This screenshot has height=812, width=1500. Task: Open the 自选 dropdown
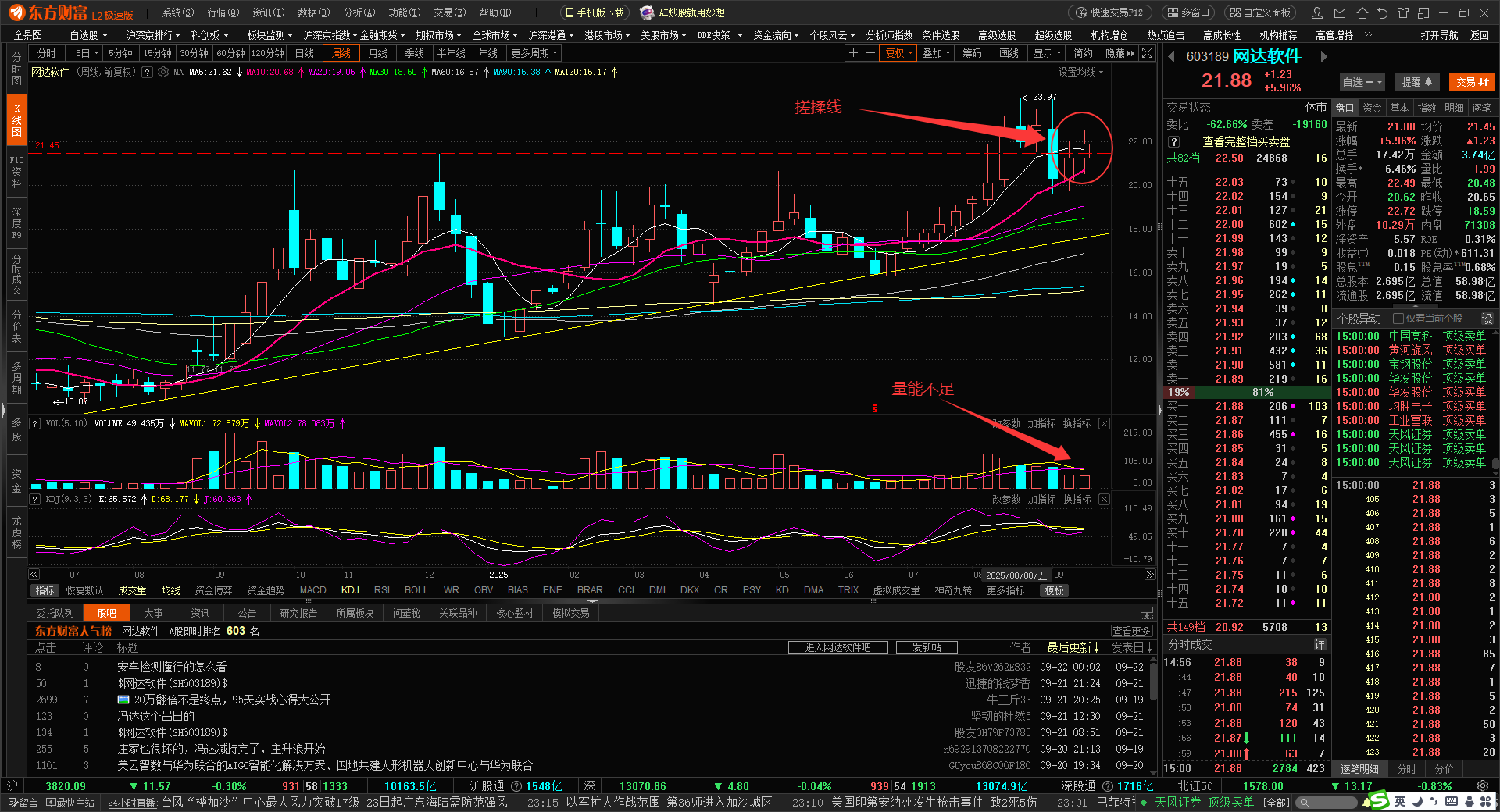(1362, 82)
